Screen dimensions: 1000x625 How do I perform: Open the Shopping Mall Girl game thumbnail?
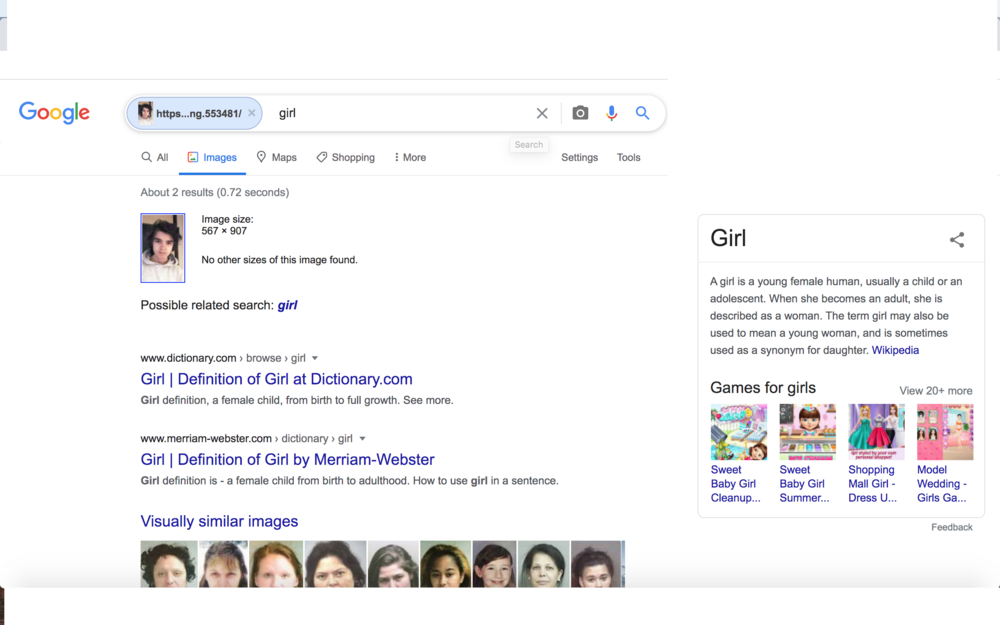pos(876,432)
